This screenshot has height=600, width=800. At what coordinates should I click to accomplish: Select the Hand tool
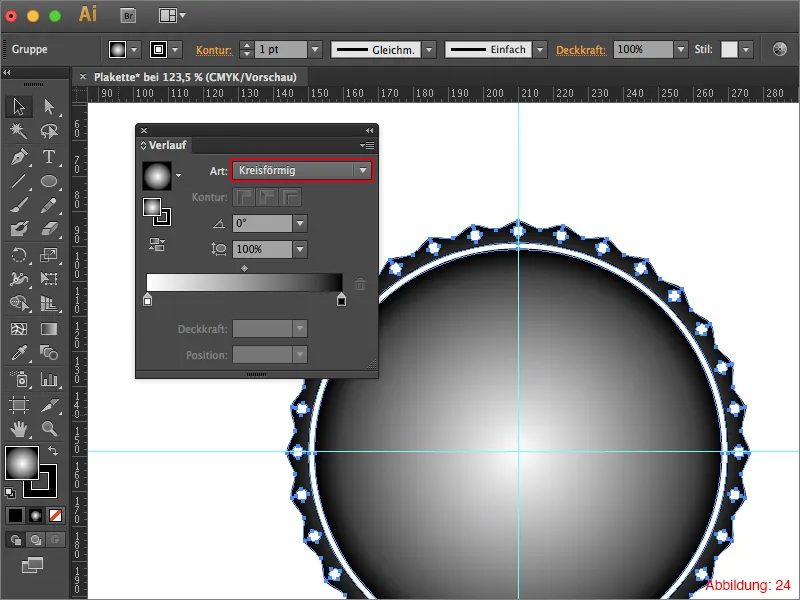19,429
